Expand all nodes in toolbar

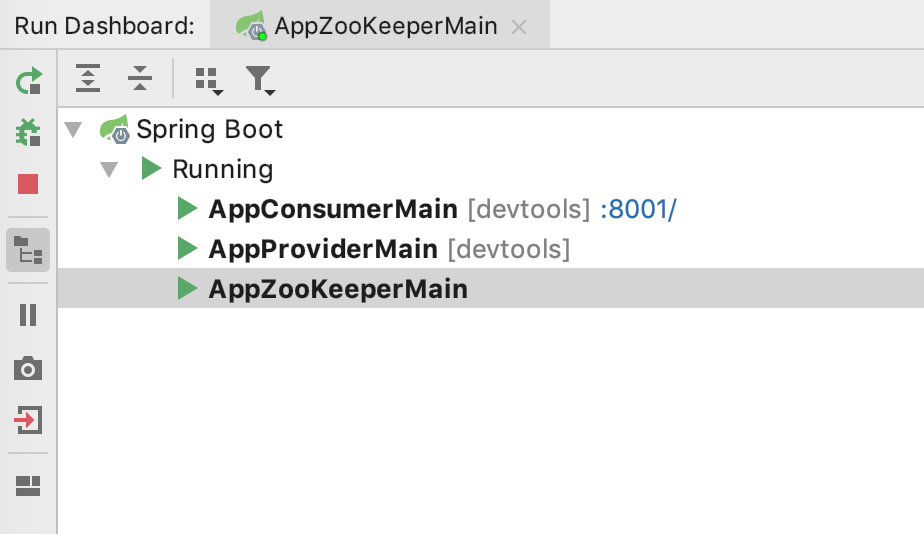tap(88, 78)
